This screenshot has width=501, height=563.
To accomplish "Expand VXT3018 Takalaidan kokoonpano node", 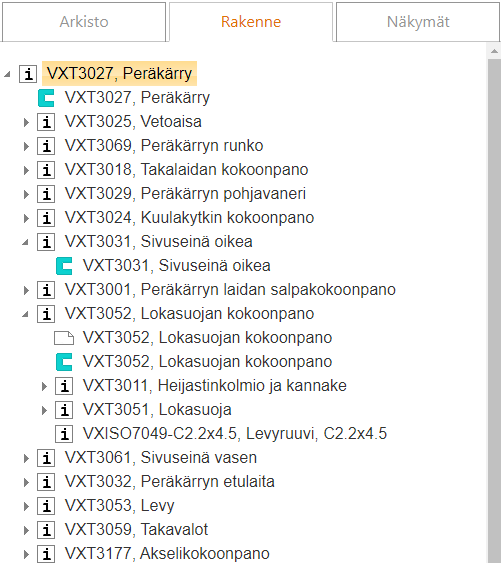I will coord(26,170).
